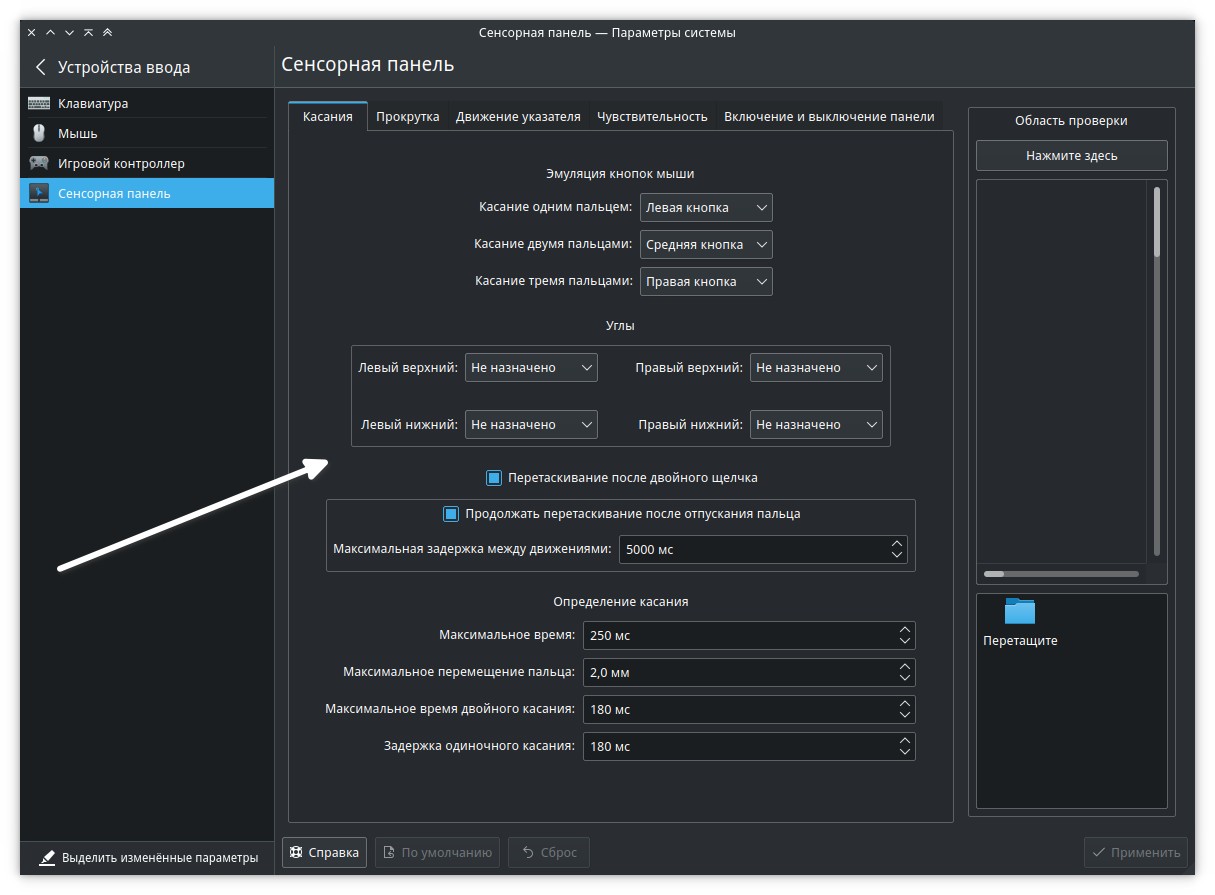The image size is (1215, 895).
Task: Disable Продолжать перетаскивание после отпускания пальца
Action: point(451,514)
